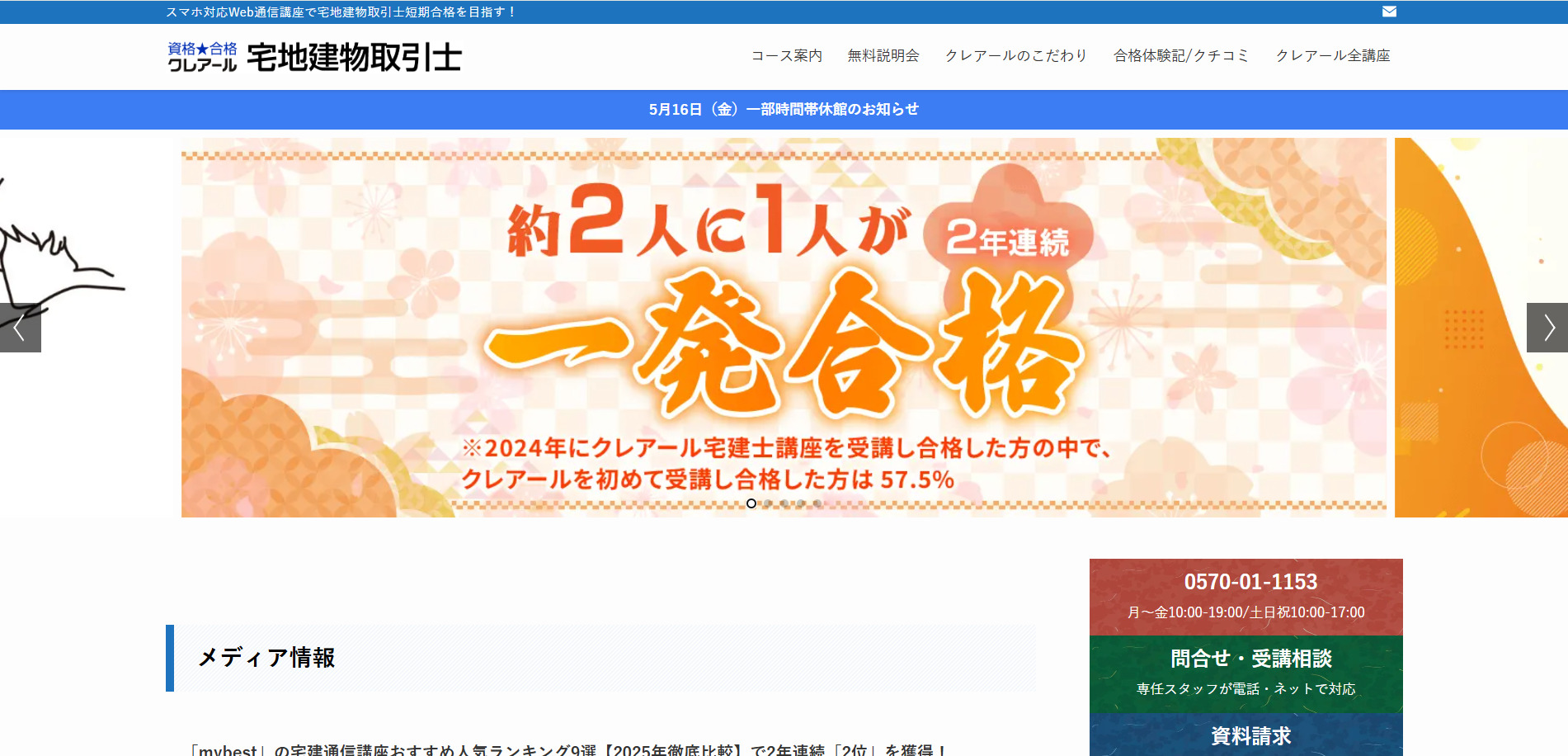This screenshot has height=756, width=1568.
Task: Request materials via 資料請求 button
Action: coord(1246,735)
